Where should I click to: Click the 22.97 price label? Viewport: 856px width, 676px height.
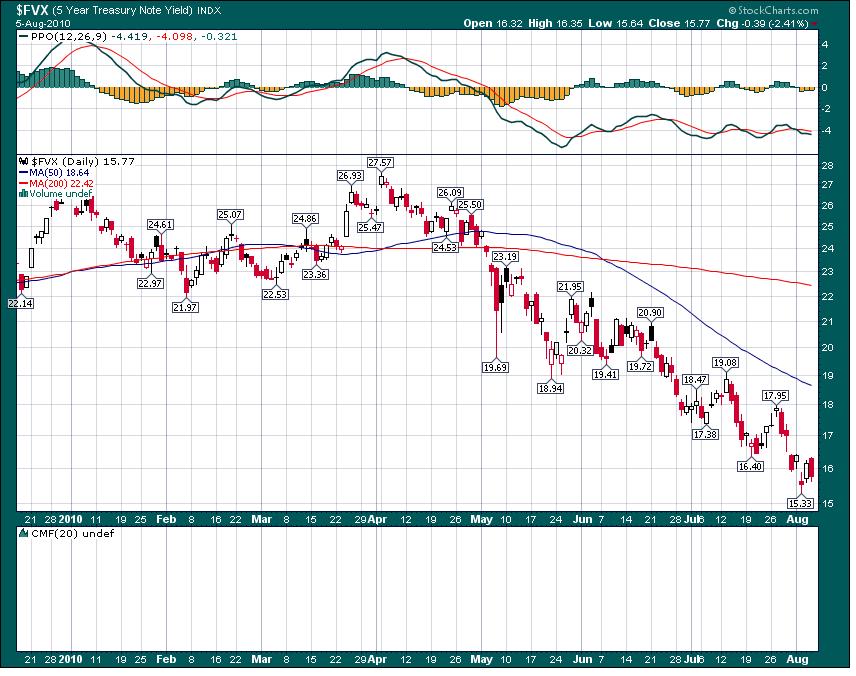(x=150, y=283)
